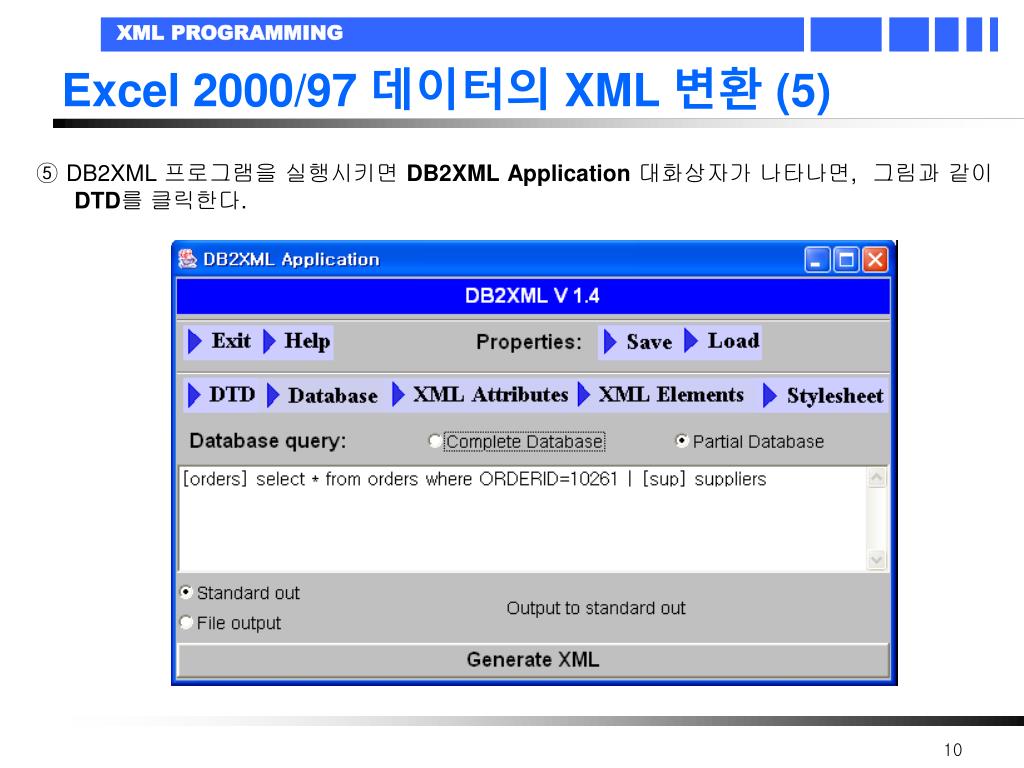This screenshot has height=768, width=1024.
Task: Click the 'Properties:' label
Action: [x=528, y=342]
